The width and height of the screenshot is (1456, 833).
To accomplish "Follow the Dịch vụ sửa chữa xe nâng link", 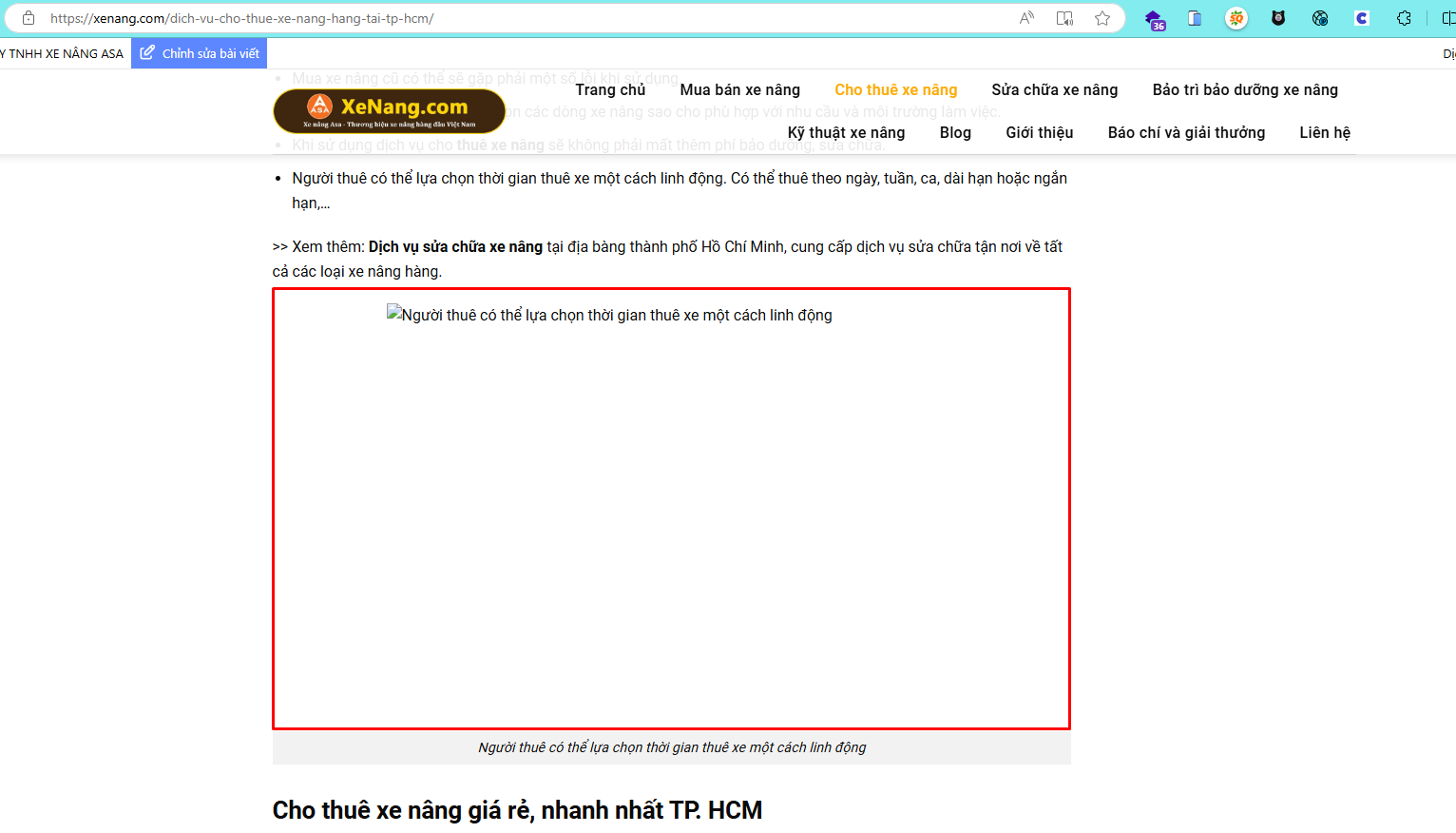I will click(x=455, y=246).
